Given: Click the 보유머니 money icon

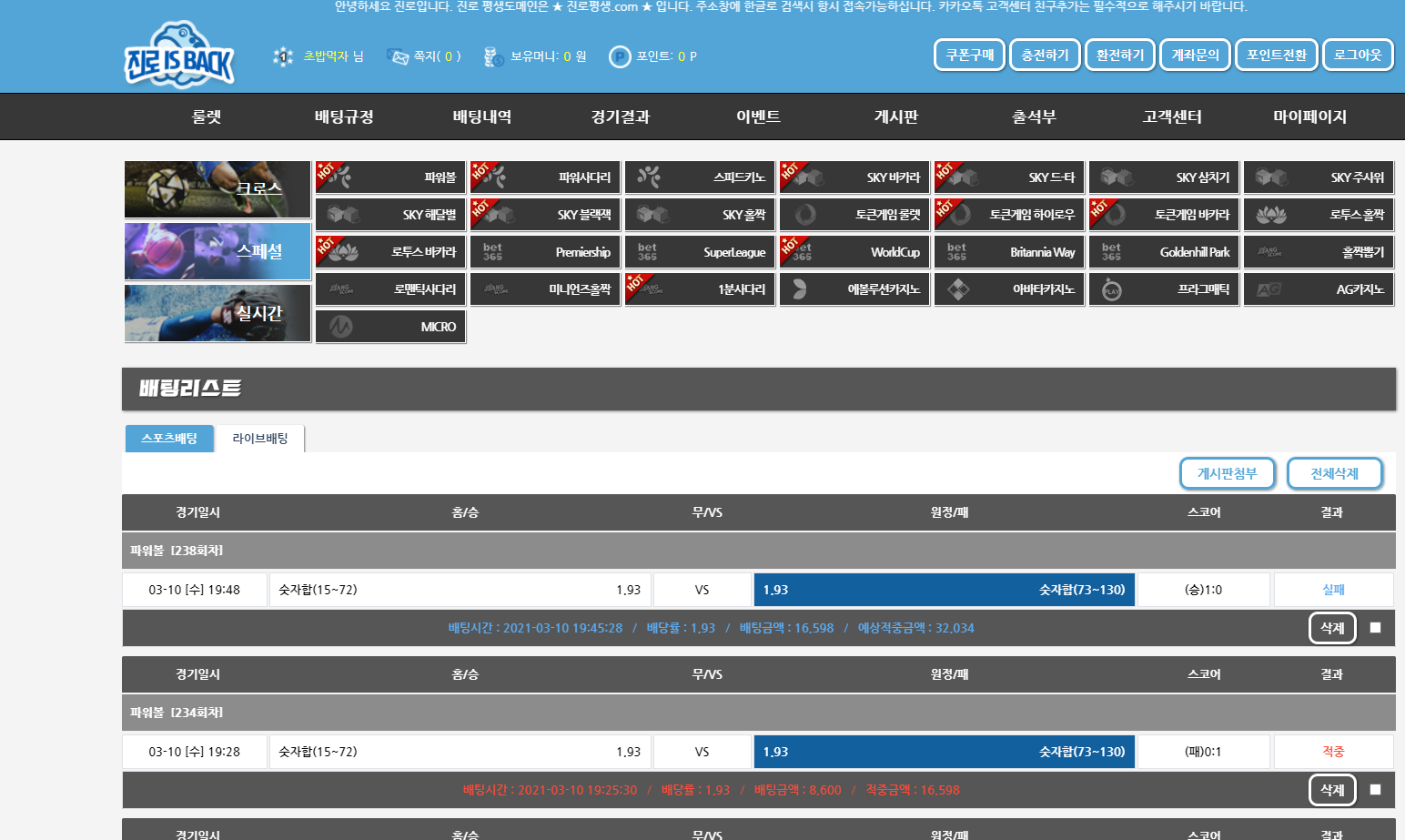Looking at the screenshot, I should 493,56.
